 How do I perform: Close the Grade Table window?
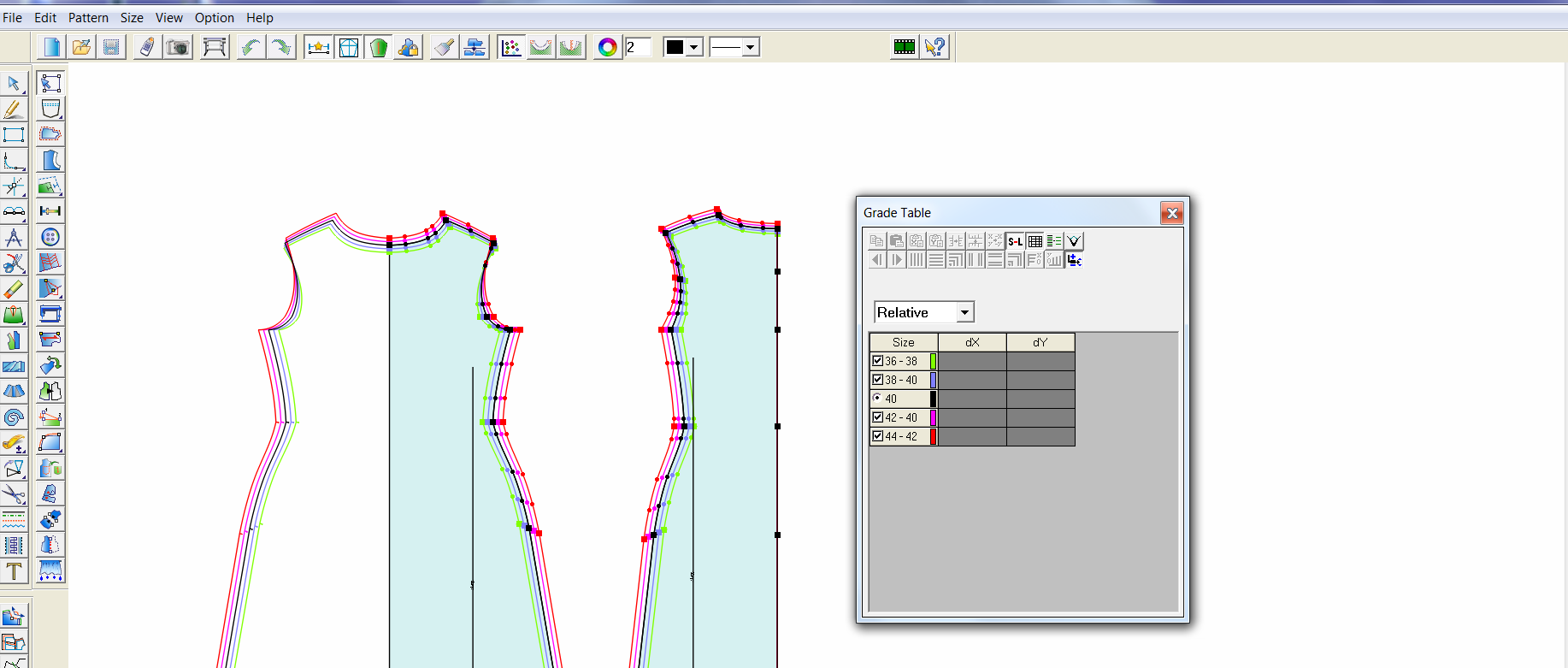coord(1172,213)
